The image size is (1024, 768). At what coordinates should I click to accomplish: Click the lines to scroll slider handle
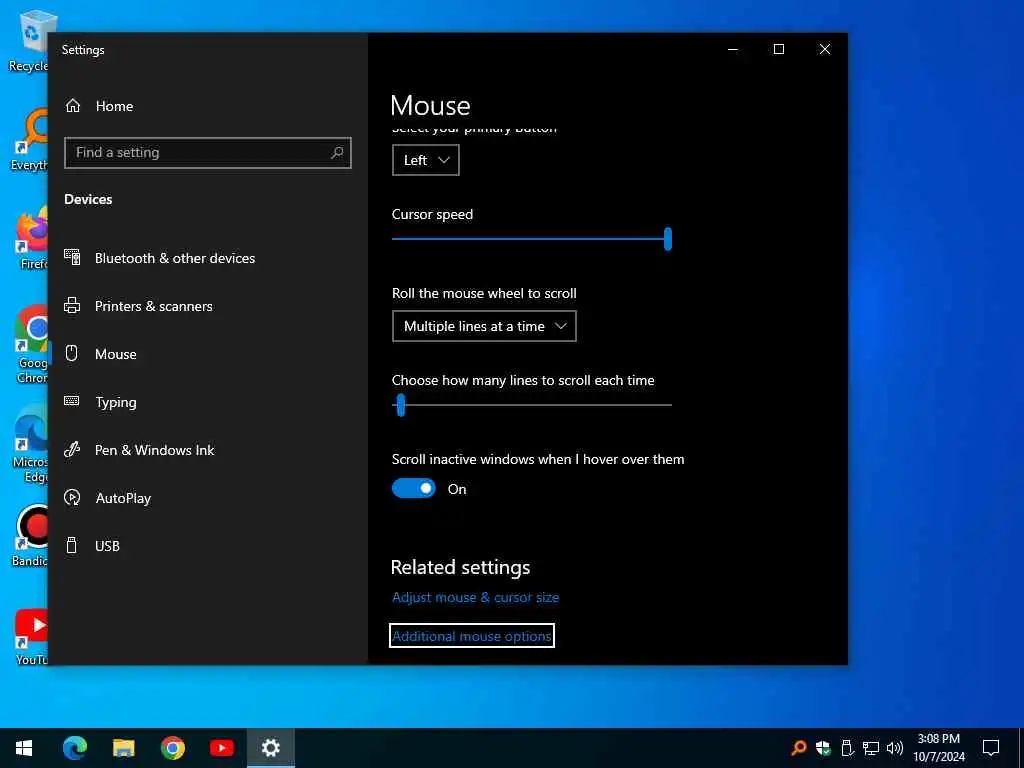pyautogui.click(x=401, y=405)
